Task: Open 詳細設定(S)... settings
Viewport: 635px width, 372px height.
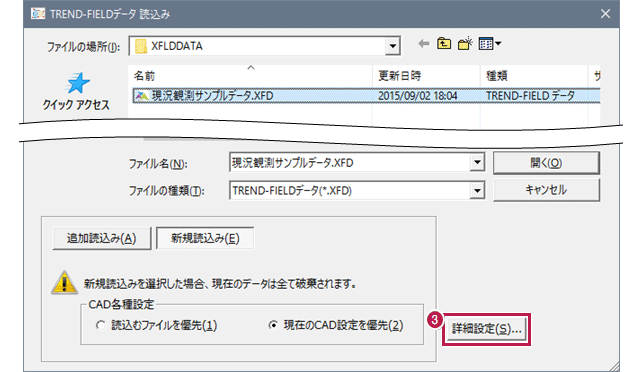Action: tap(486, 329)
